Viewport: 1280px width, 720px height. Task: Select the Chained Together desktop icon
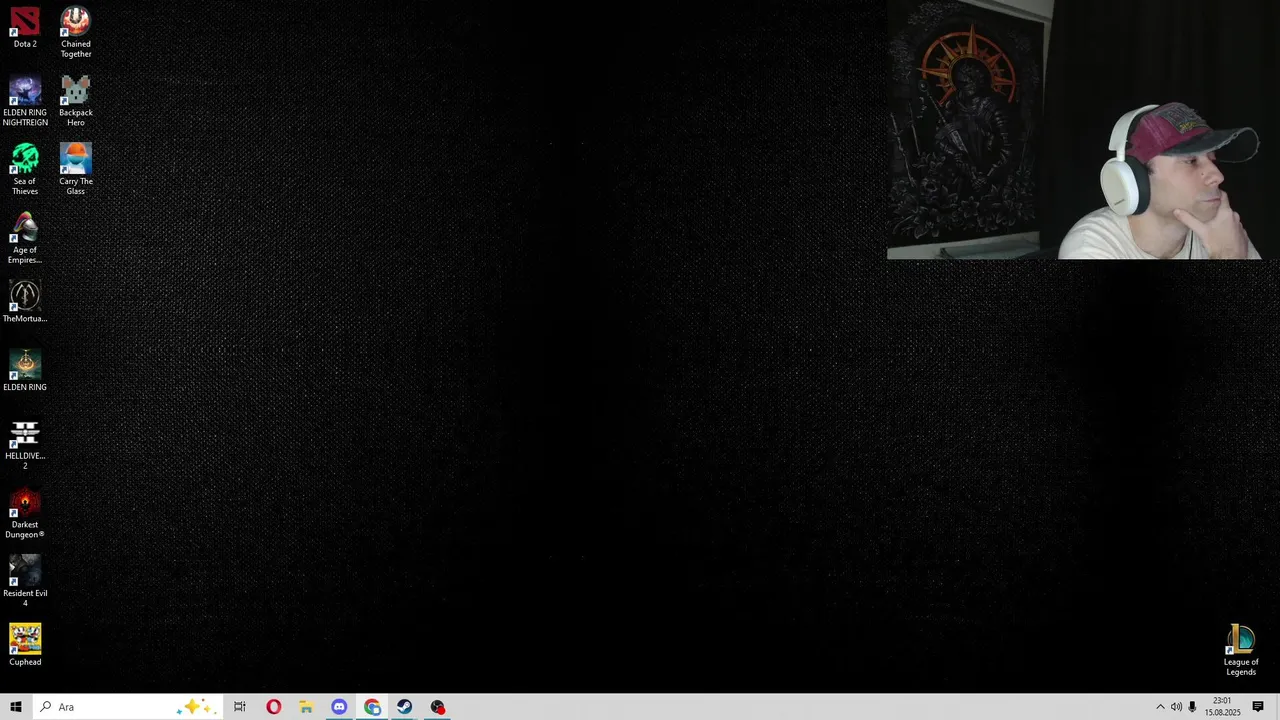pyautogui.click(x=75, y=32)
